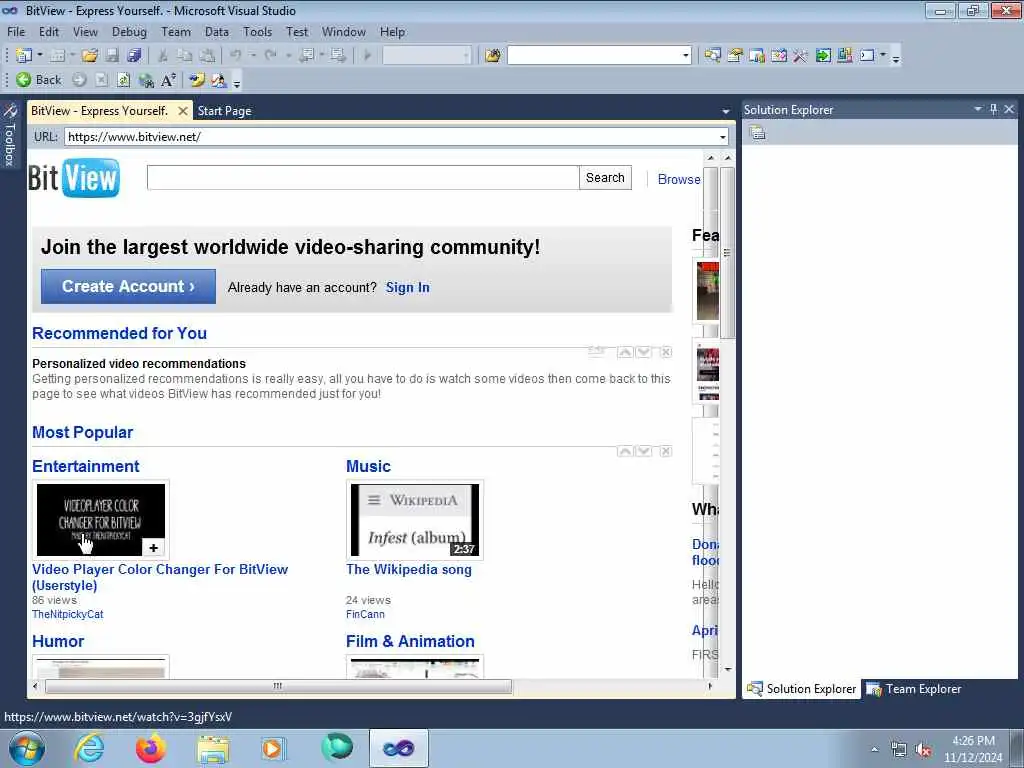Select the Solution Explorer bottom tab

coord(802,689)
